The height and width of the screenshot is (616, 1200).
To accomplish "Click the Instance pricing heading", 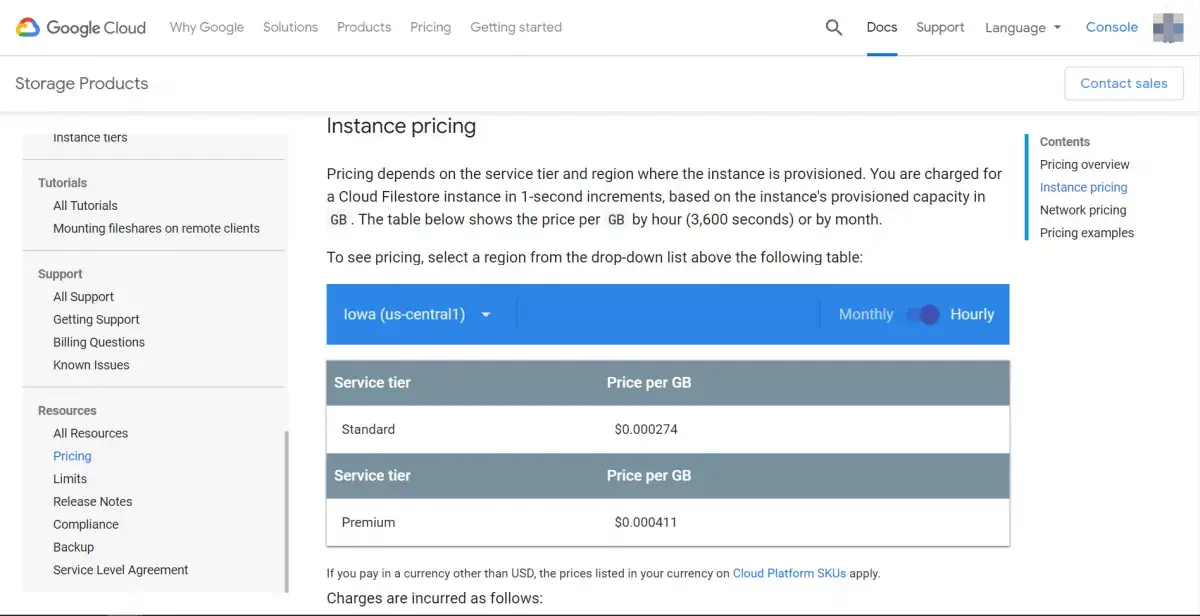I will click(401, 127).
